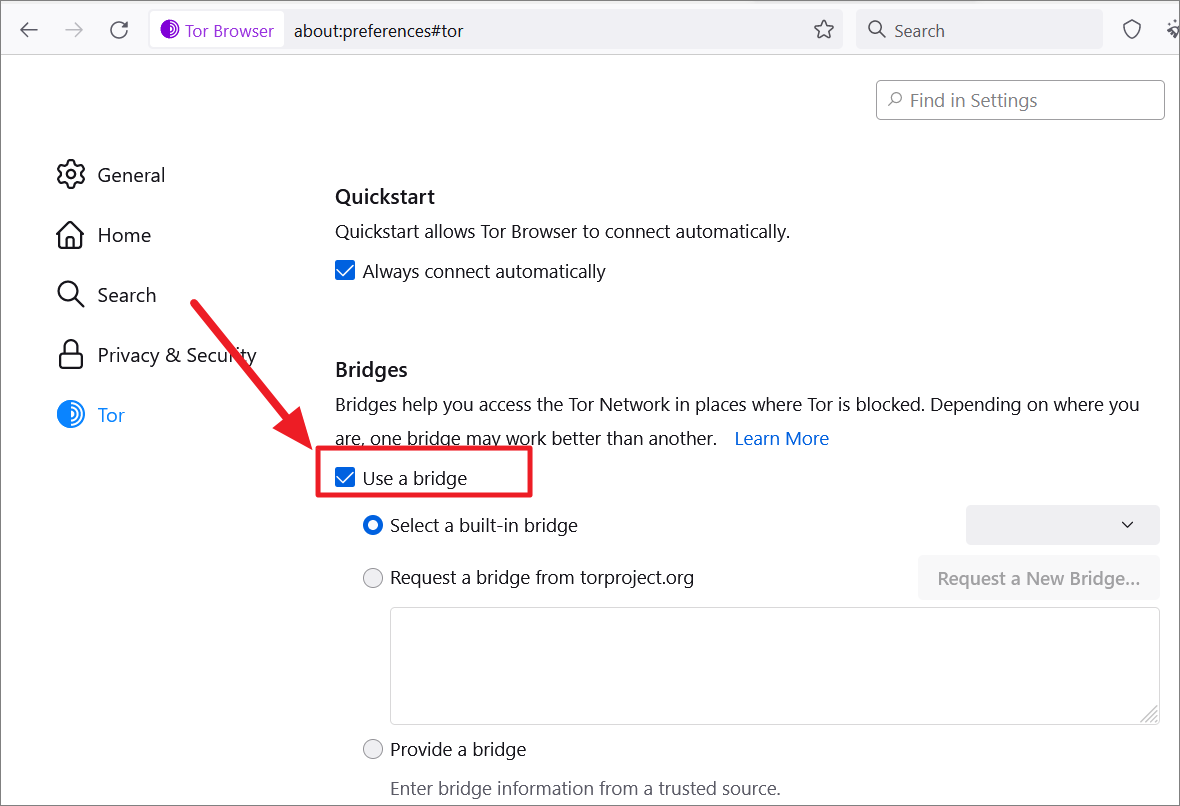Click the Tor Browser onion identity icon
This screenshot has width=1180, height=806.
170,30
